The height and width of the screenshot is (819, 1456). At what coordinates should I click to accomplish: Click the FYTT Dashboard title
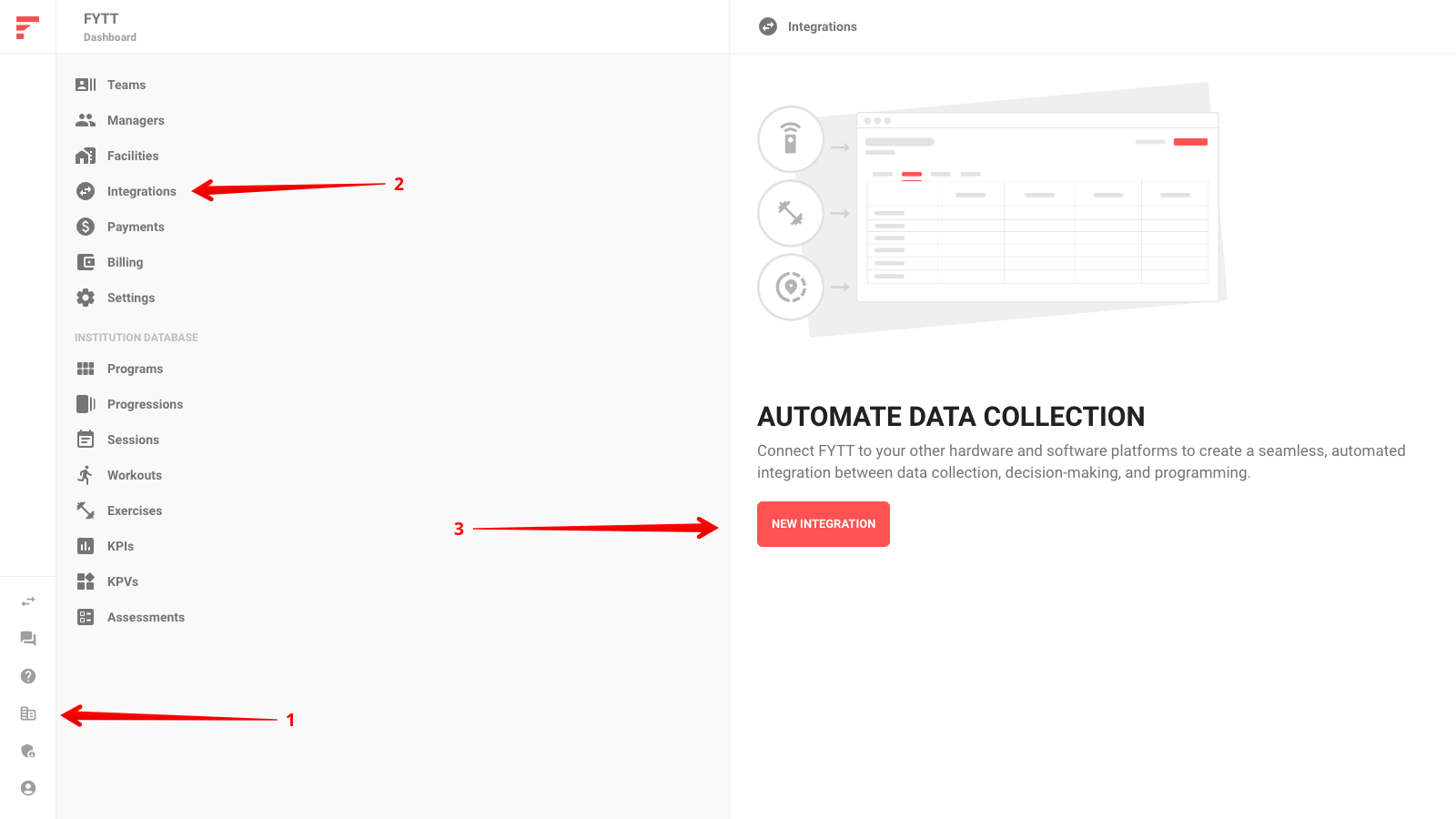point(110,26)
